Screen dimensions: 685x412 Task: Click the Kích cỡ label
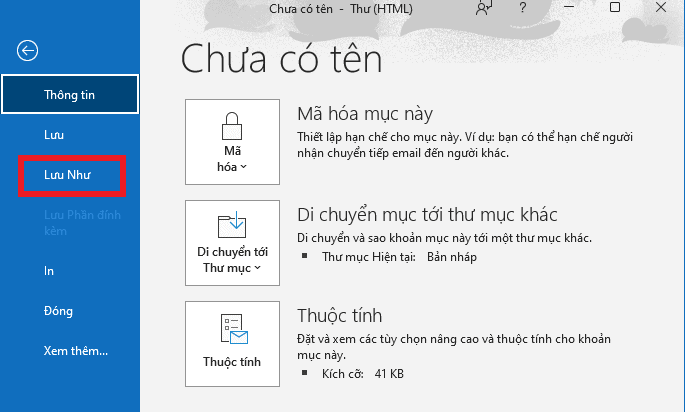point(342,374)
